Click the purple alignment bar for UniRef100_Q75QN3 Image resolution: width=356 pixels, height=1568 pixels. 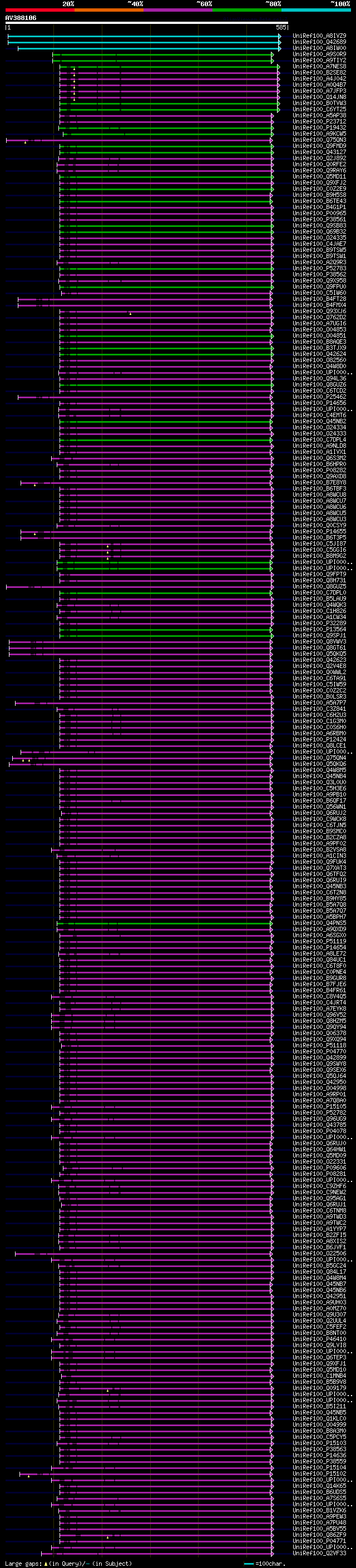coord(140,140)
